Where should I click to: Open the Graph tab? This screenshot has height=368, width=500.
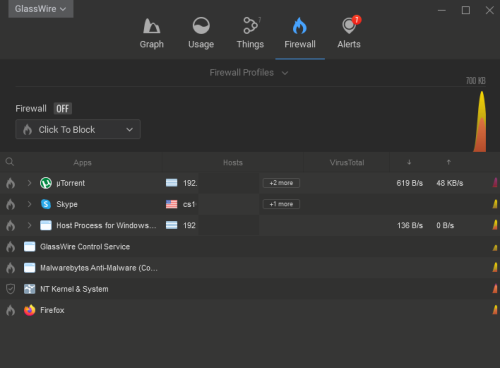pos(152,34)
